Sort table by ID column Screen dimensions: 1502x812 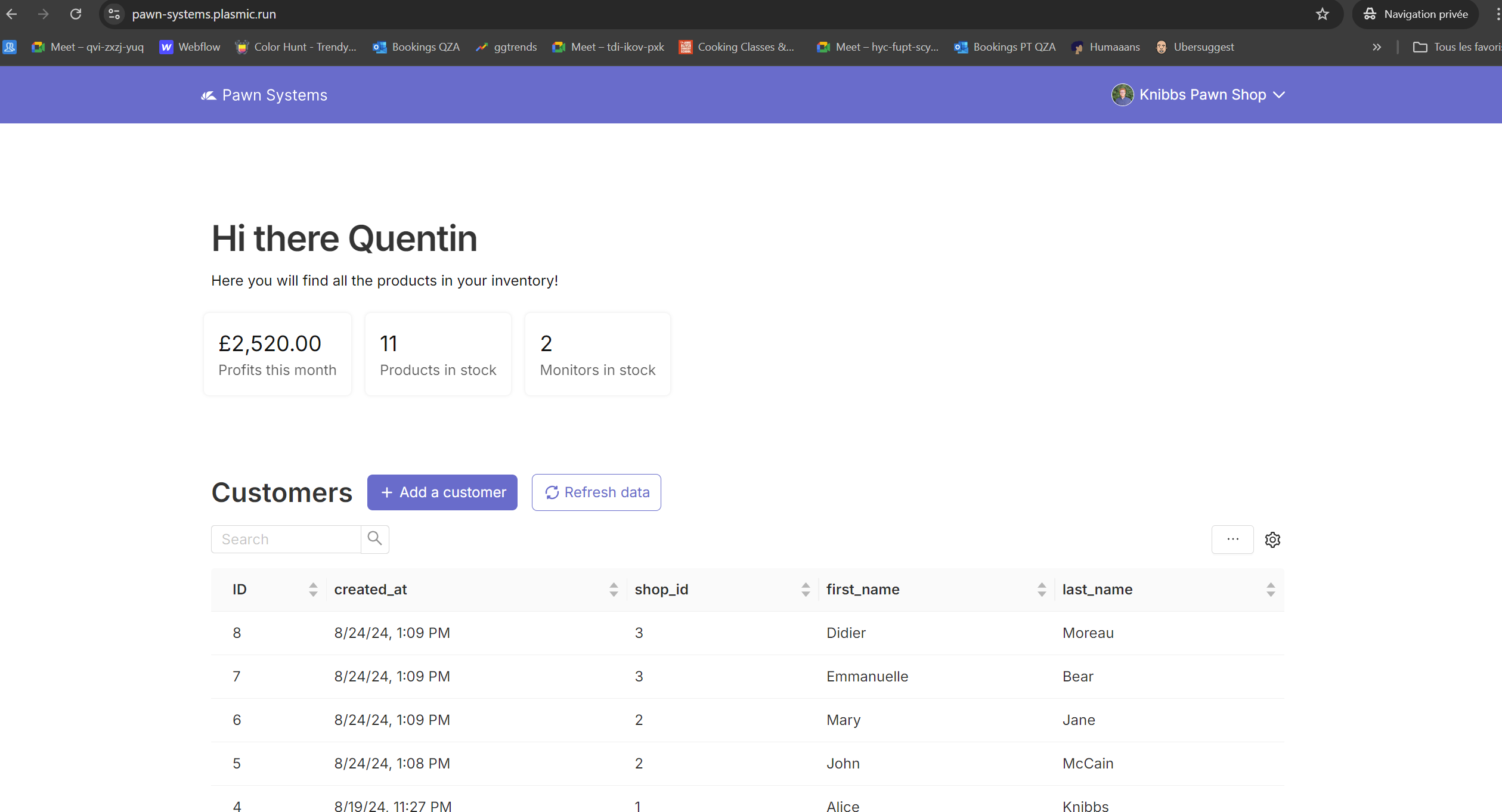(313, 590)
